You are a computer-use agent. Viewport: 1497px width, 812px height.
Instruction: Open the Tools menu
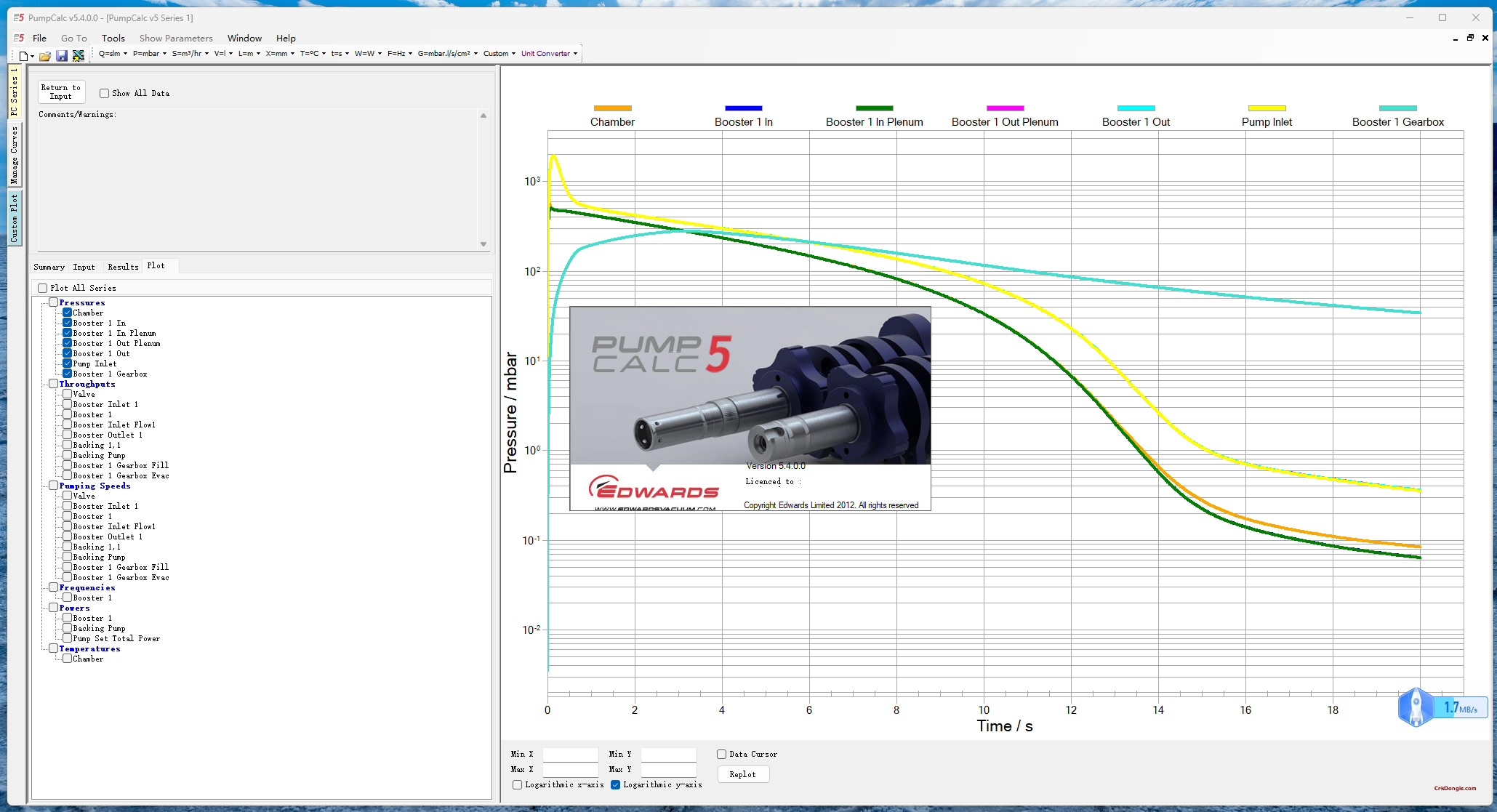click(113, 38)
